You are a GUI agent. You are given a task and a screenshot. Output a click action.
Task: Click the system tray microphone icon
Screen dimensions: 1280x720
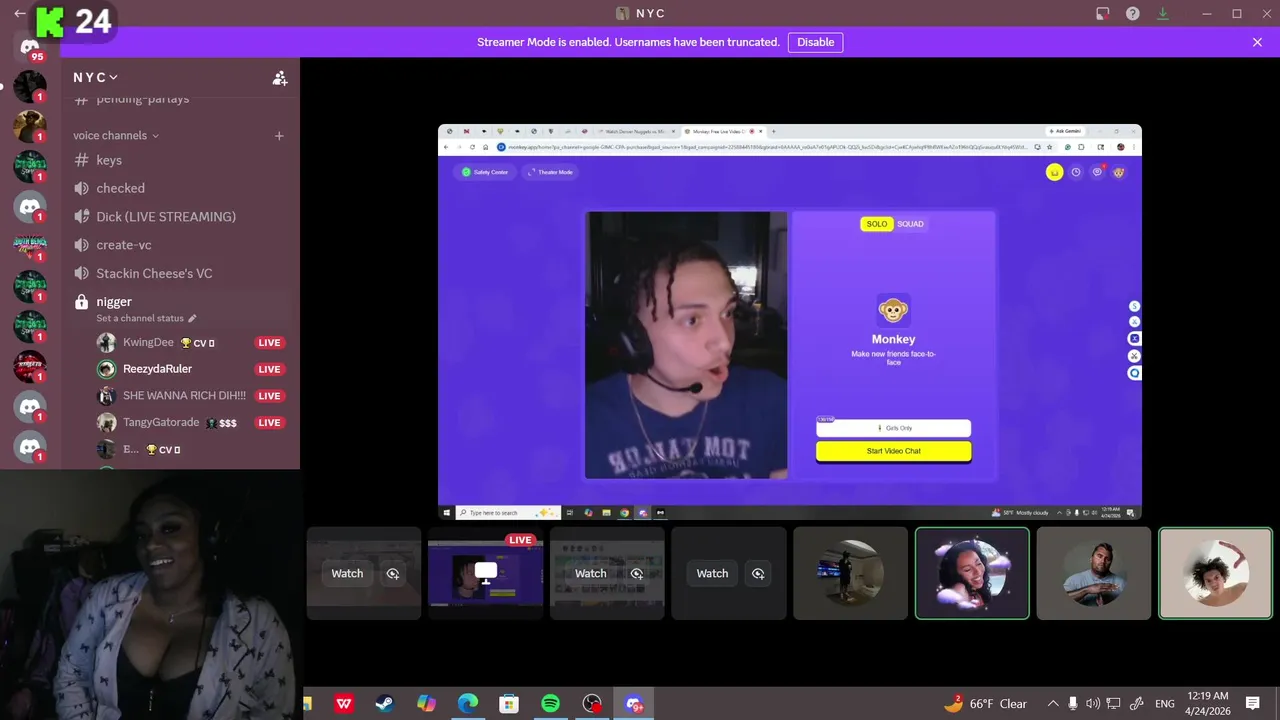(1073, 704)
